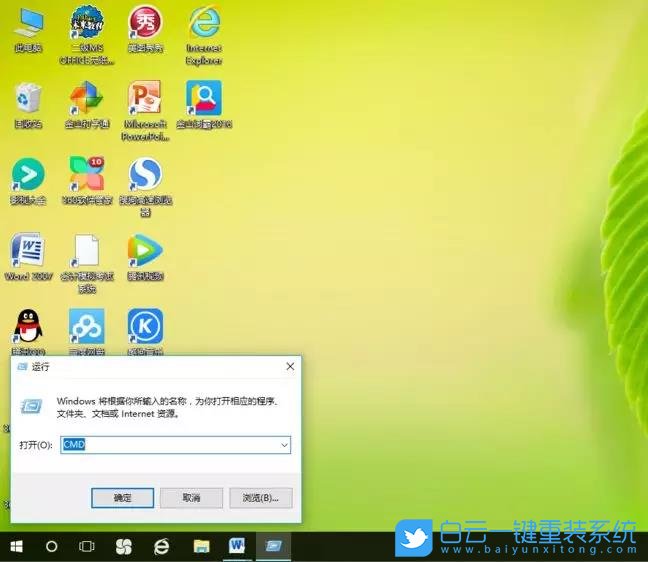Click the Run dialog Open input field
Screen dimensions: 648x562
(170, 444)
